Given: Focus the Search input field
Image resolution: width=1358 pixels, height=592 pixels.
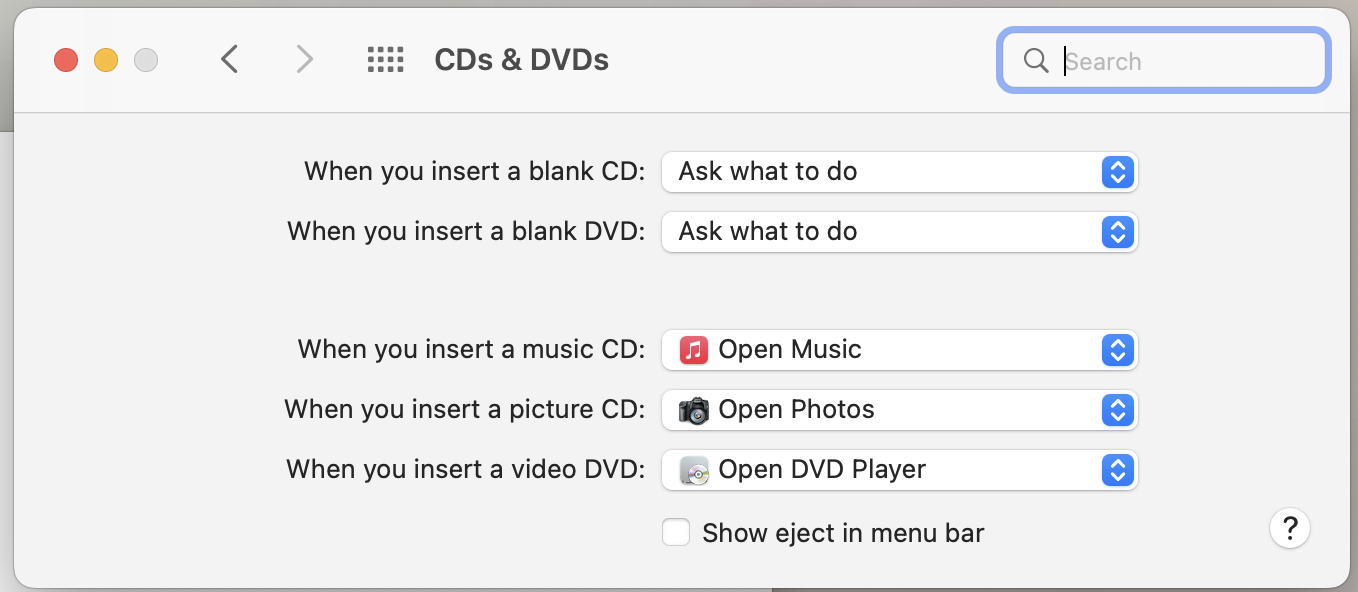Looking at the screenshot, I should pyautogui.click(x=1190, y=61).
